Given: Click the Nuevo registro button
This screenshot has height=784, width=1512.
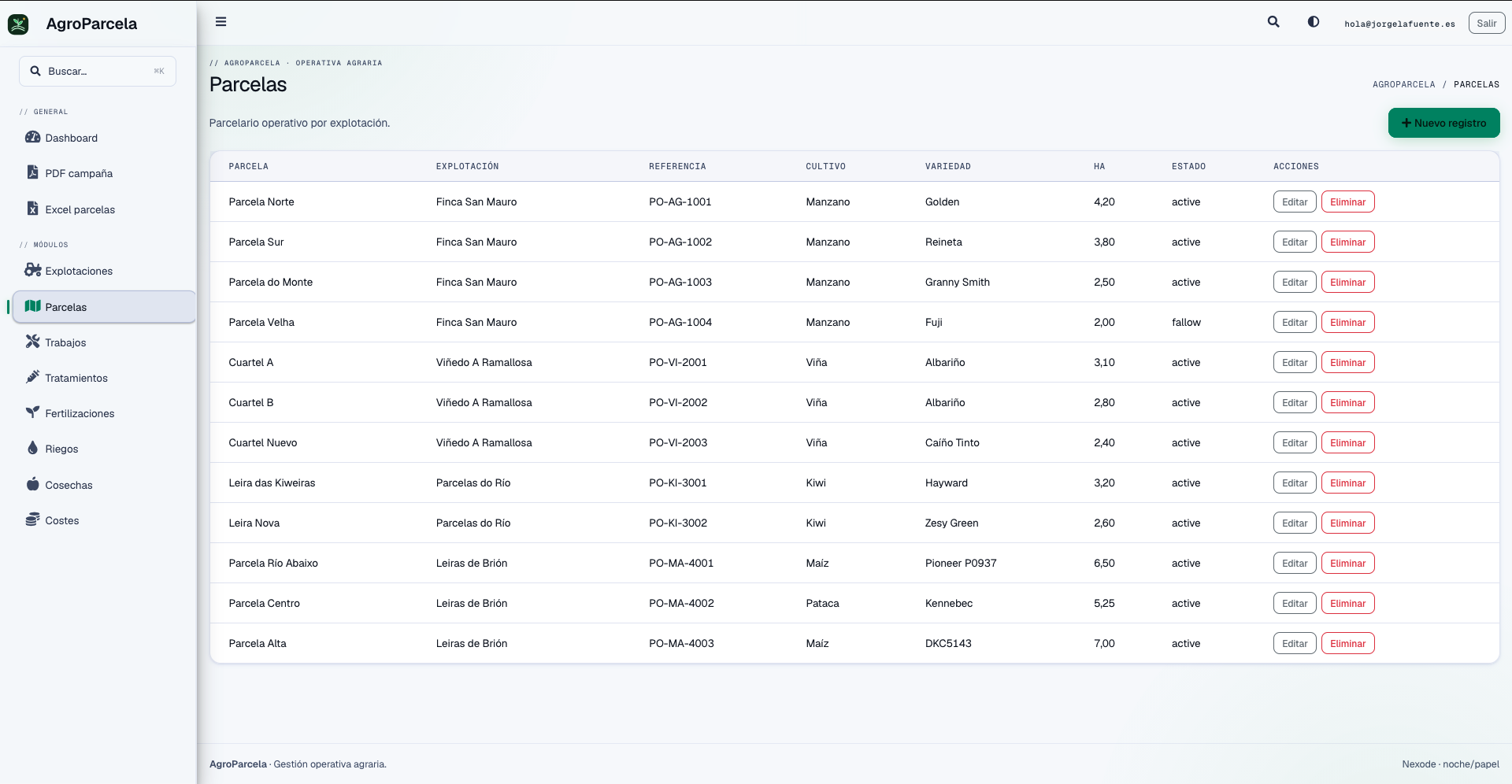Looking at the screenshot, I should pos(1443,123).
